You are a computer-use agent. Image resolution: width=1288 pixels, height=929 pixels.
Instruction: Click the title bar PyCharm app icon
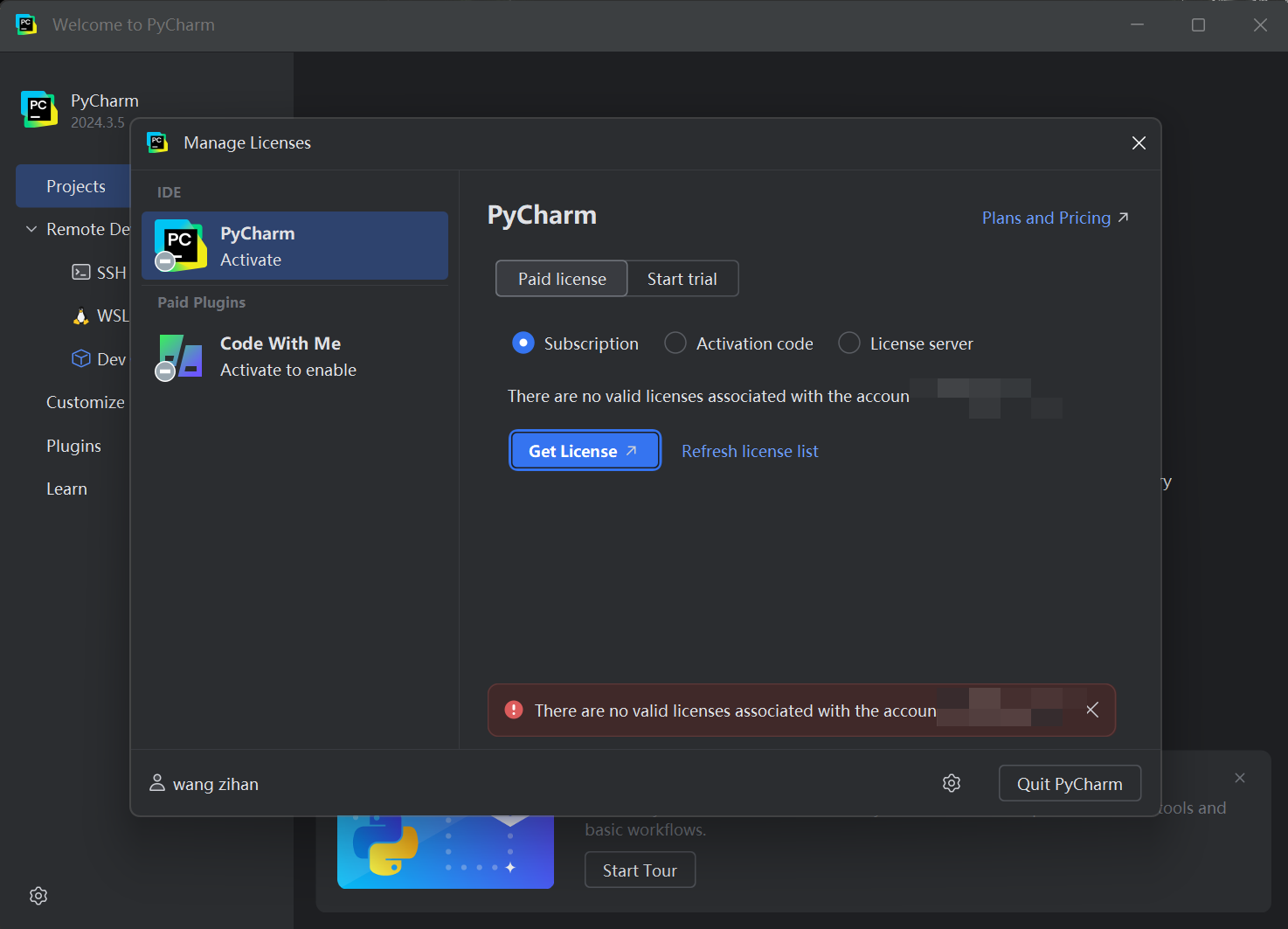point(26,24)
